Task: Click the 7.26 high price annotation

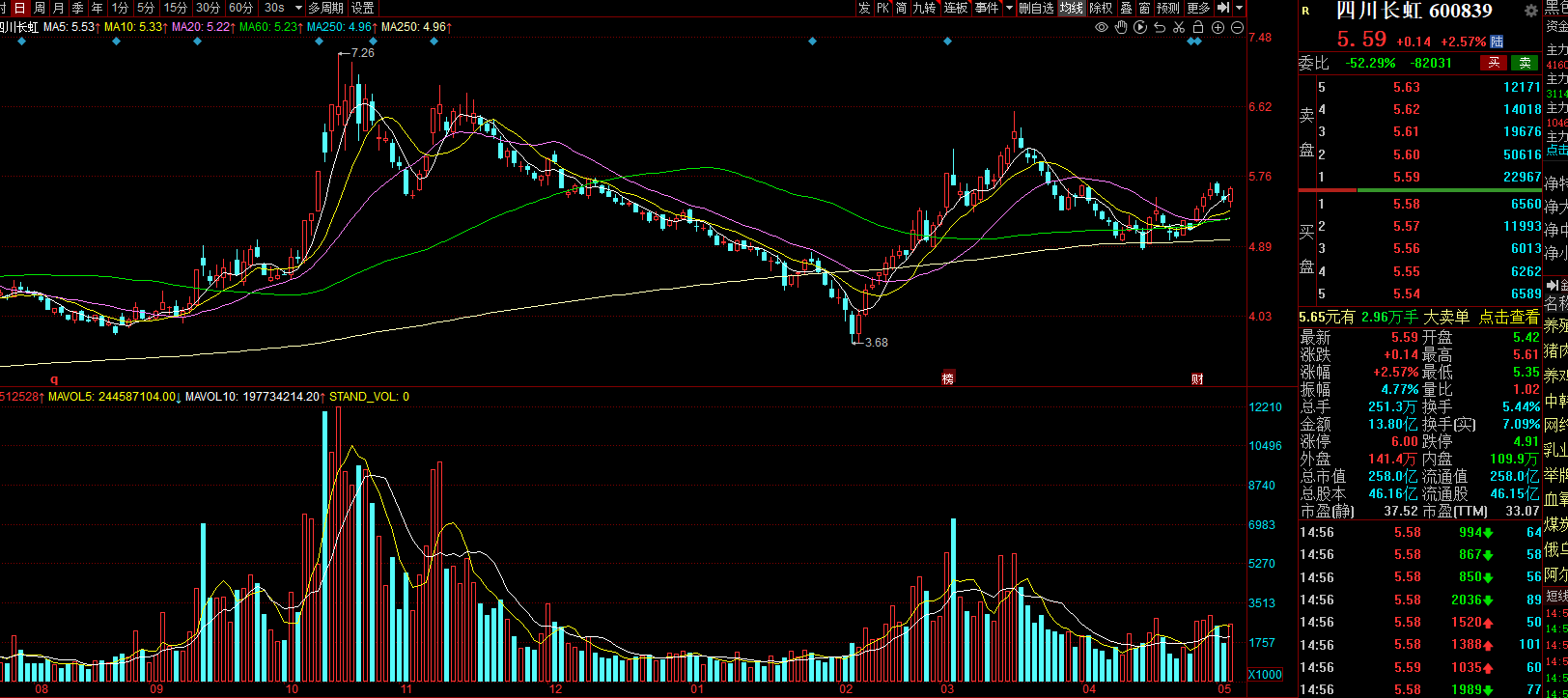Action: [363, 53]
